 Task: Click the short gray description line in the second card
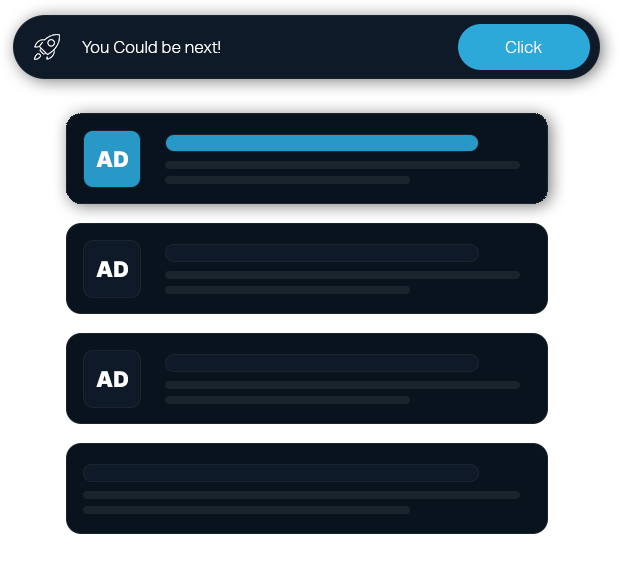coord(287,290)
